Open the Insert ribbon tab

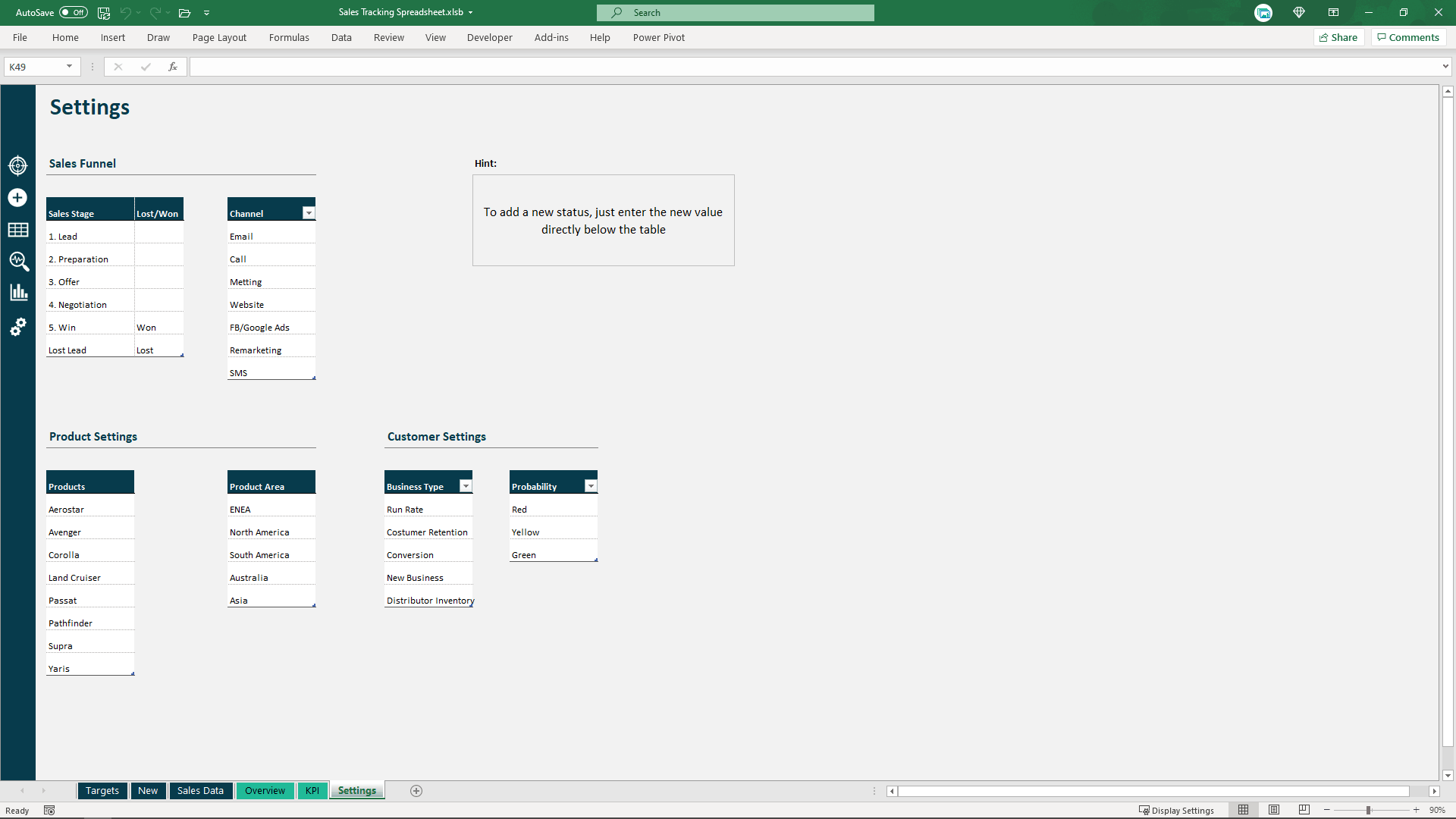tap(113, 37)
